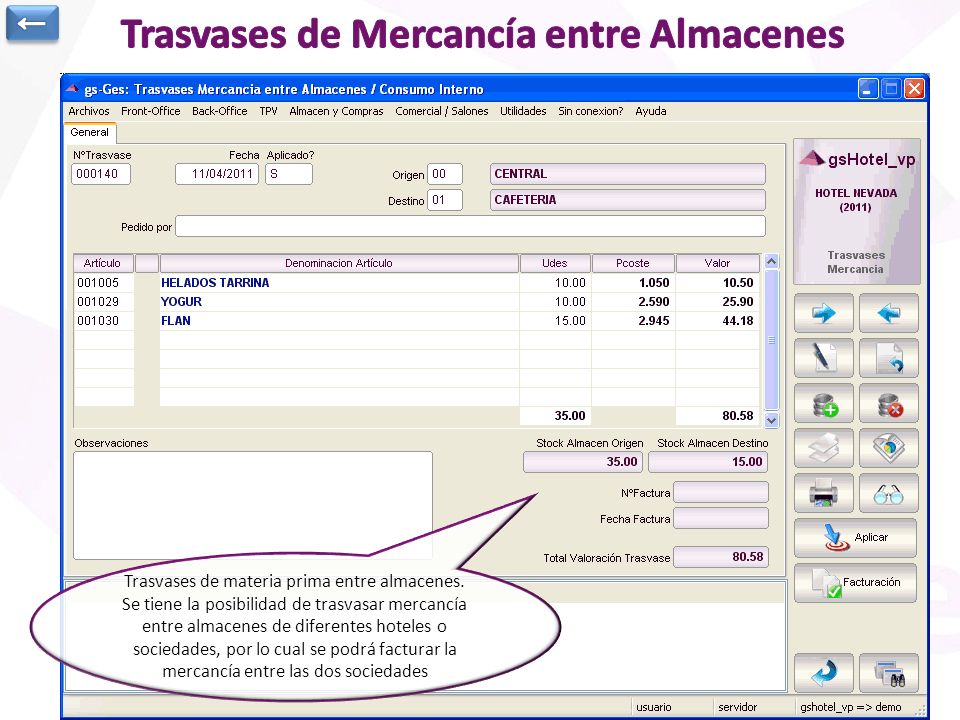Open the Back-Office menu
The height and width of the screenshot is (720, 960).
coord(220,111)
